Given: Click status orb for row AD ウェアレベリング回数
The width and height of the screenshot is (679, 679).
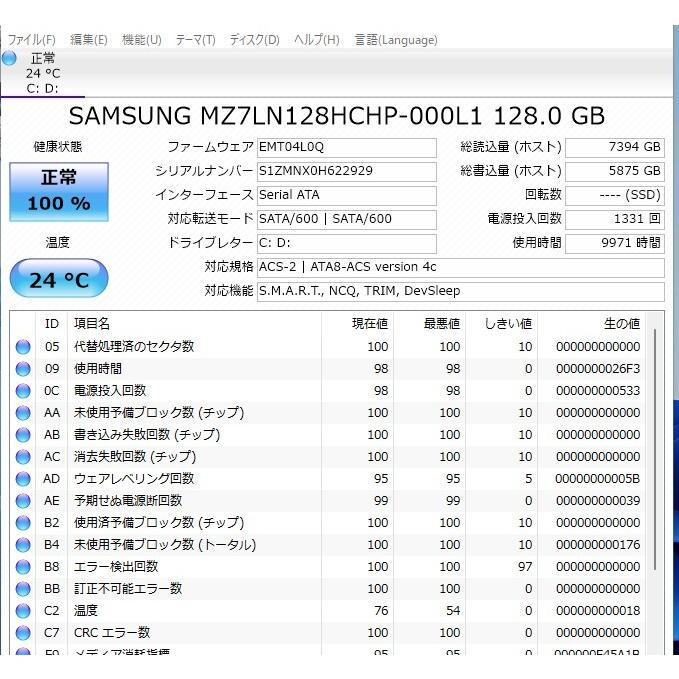Looking at the screenshot, I should (x=23, y=479).
